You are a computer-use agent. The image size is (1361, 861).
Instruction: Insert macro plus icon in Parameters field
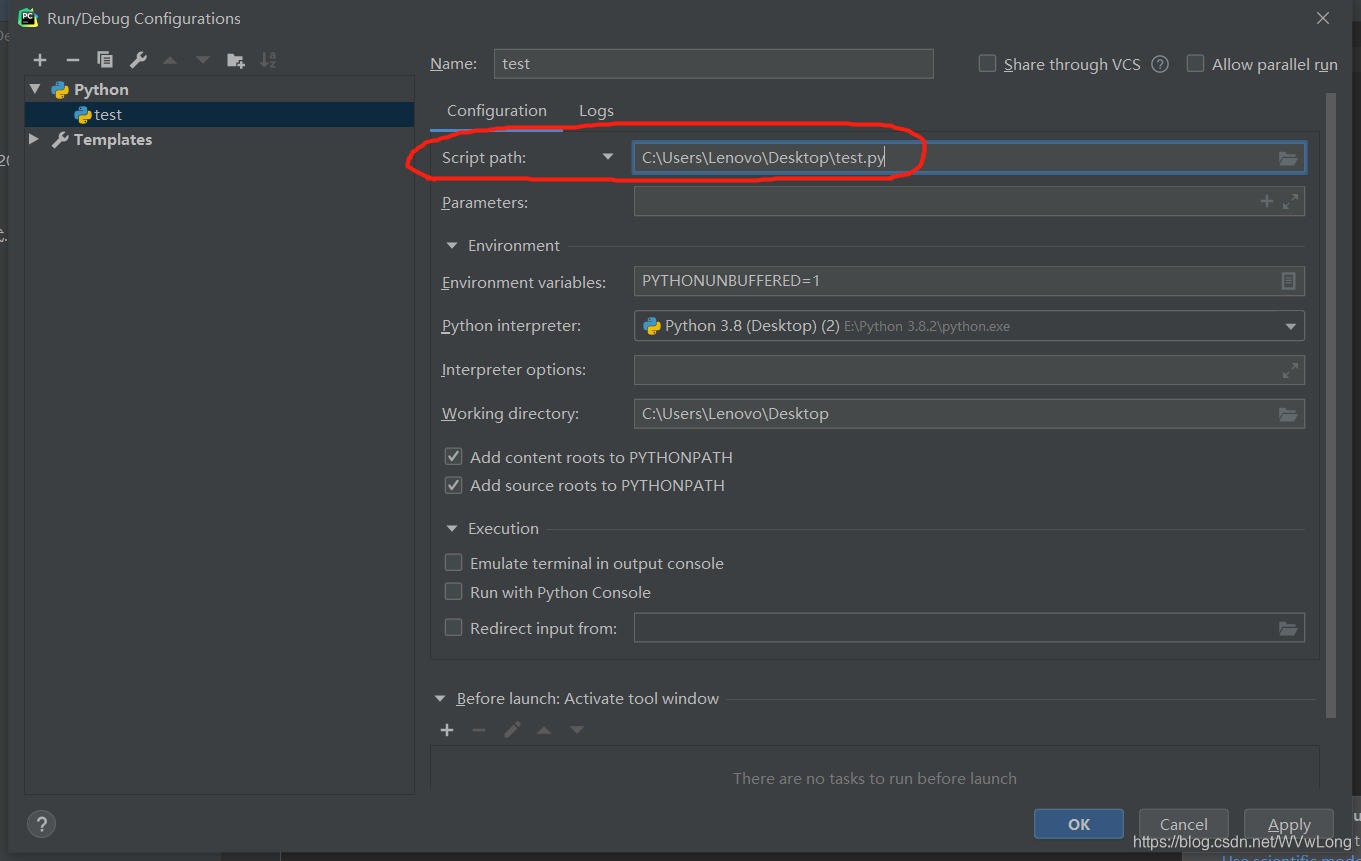(x=1267, y=202)
